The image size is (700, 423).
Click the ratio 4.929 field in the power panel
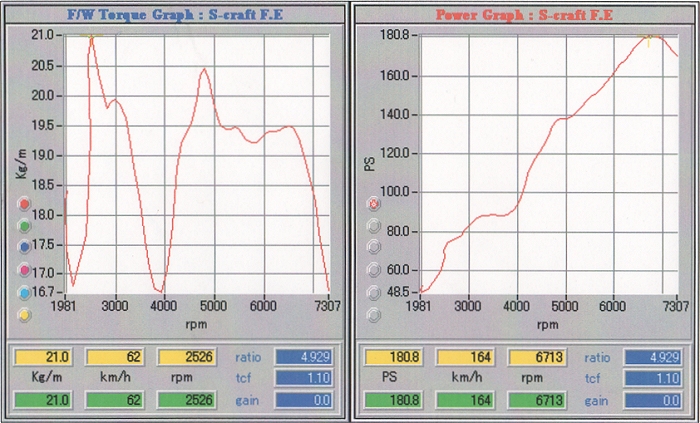coord(654,357)
